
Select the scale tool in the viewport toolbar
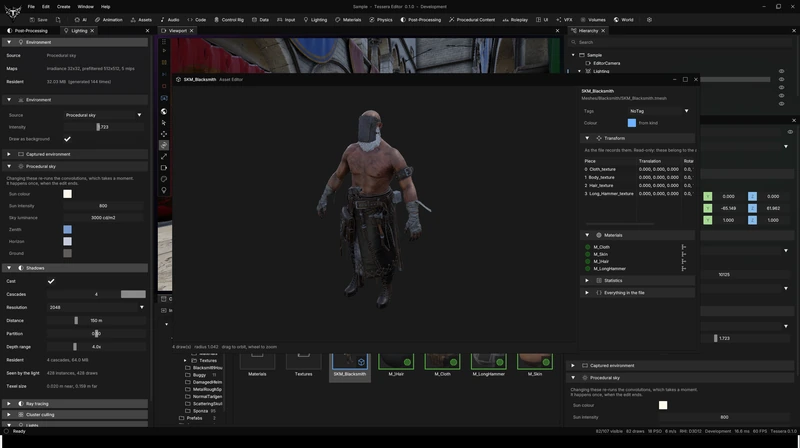[164, 157]
